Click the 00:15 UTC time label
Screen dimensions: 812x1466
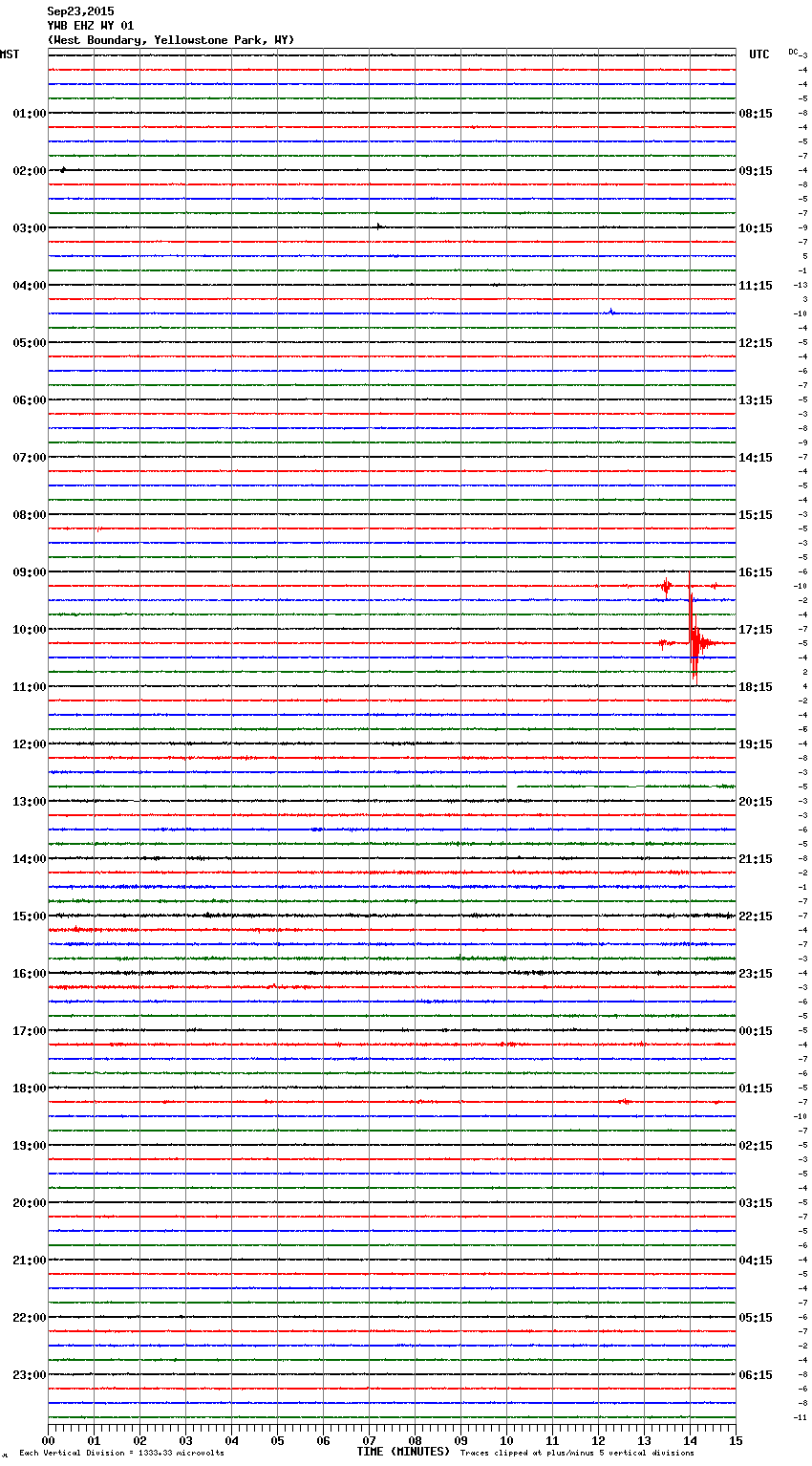[756, 1031]
